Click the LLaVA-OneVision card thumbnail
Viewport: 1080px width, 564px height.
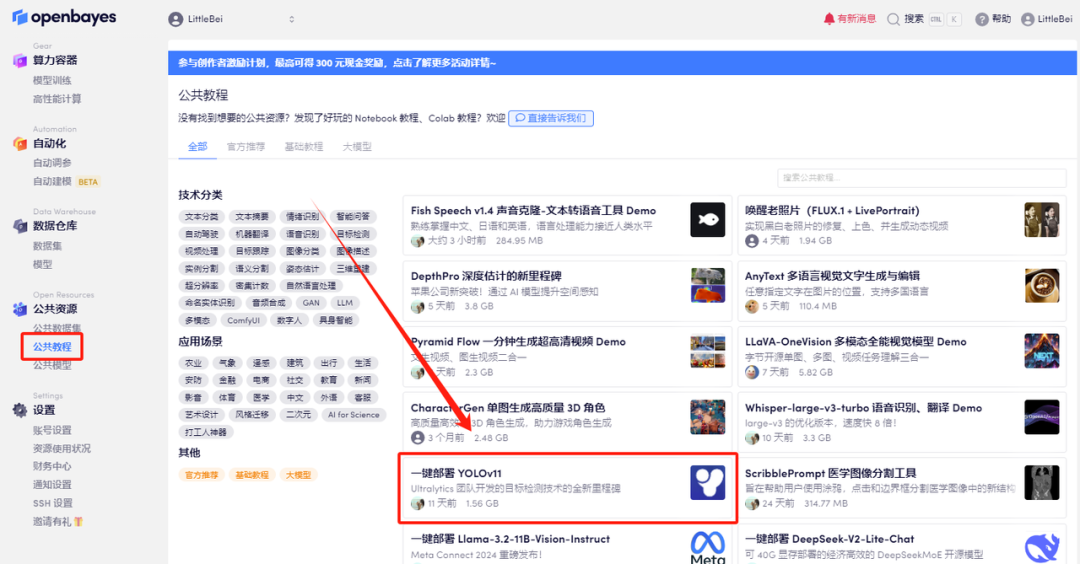tap(1041, 351)
